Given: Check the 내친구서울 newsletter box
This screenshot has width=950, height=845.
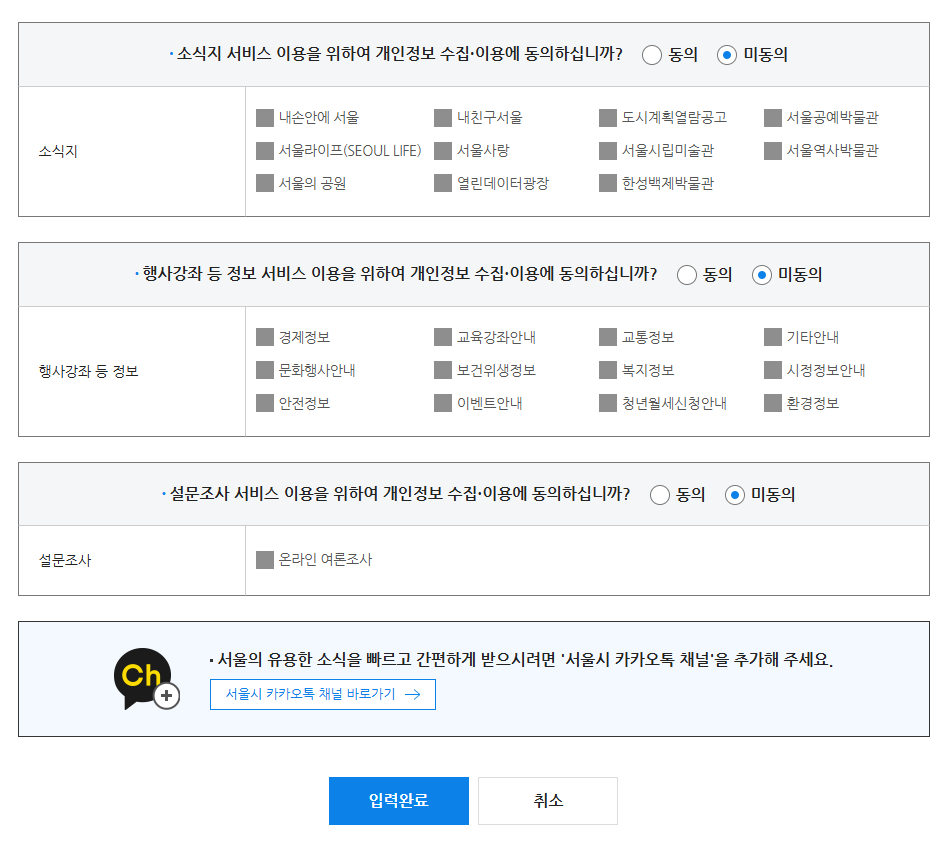Looking at the screenshot, I should click(x=443, y=118).
